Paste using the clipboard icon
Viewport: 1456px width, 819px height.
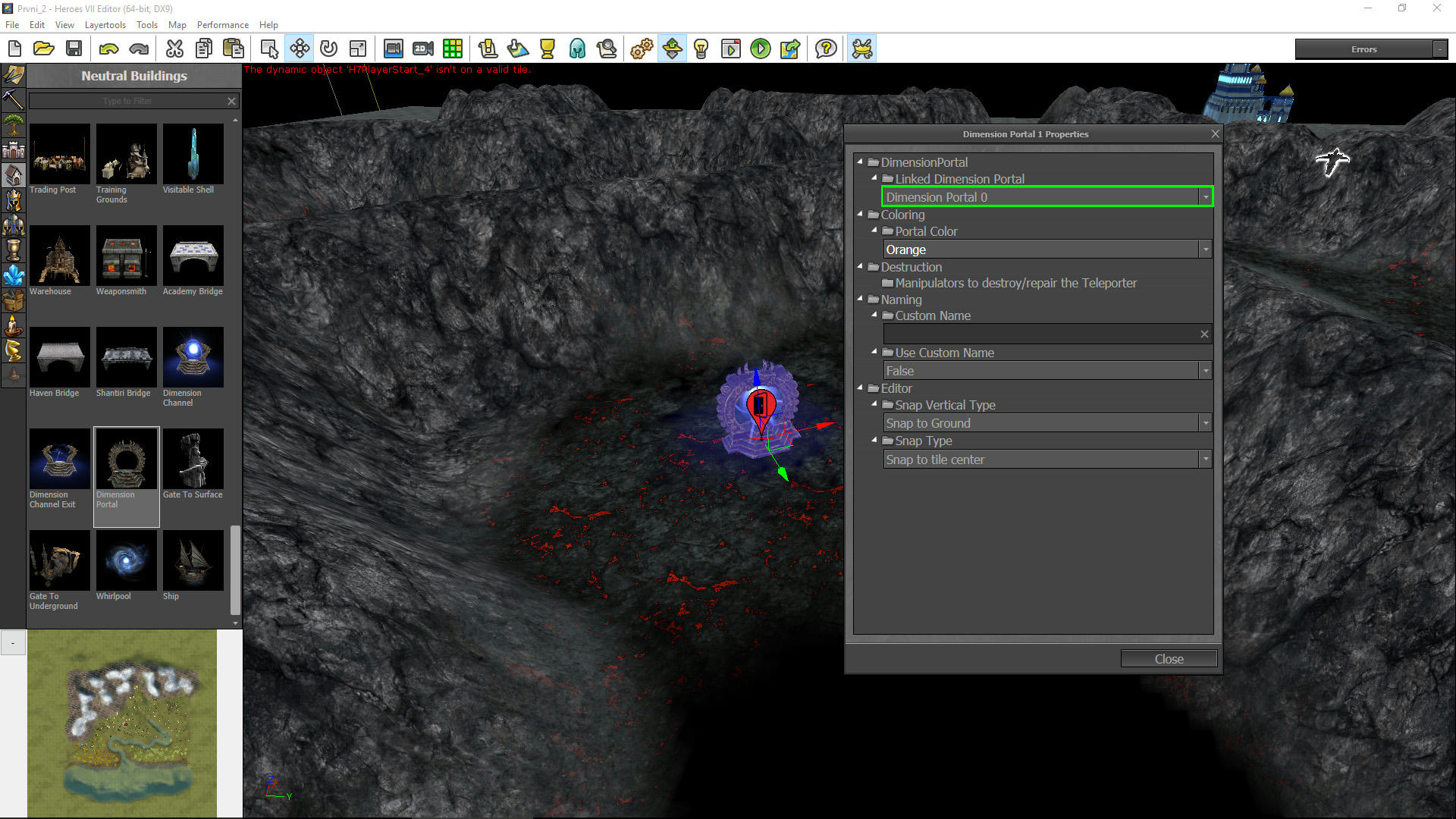click(x=234, y=49)
